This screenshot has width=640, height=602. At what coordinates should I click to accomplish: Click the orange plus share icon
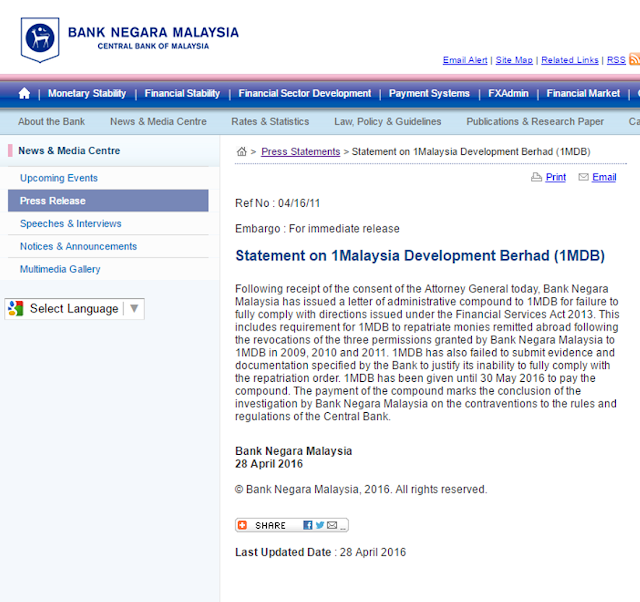coord(242,525)
